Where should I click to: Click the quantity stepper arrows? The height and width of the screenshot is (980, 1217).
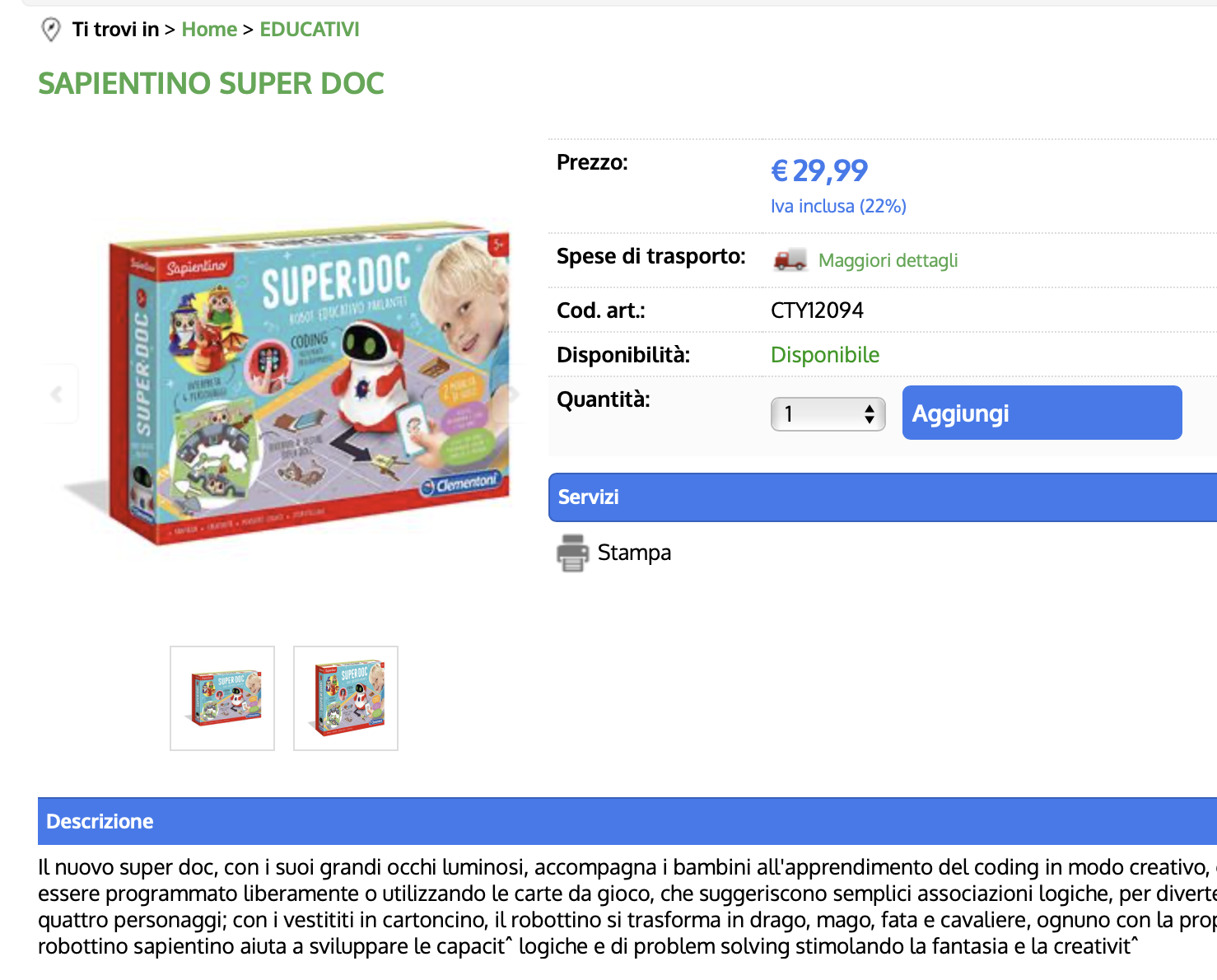pos(870,413)
